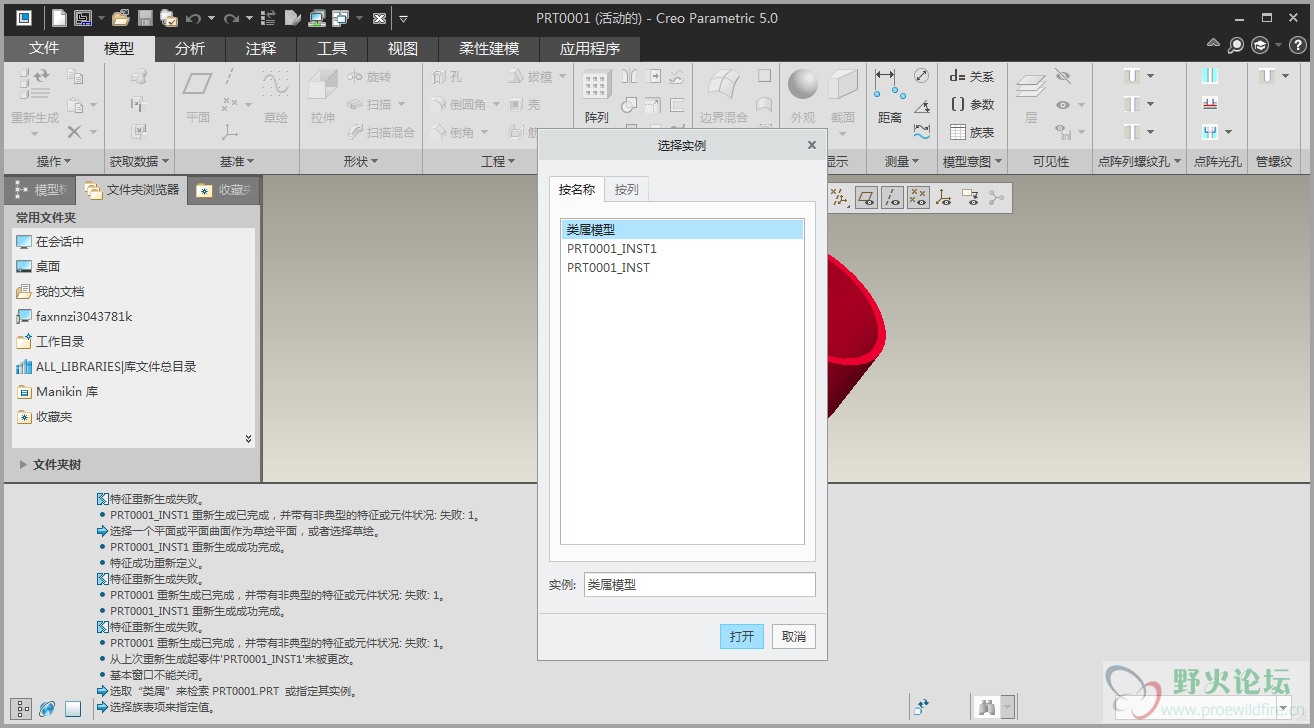Switch to the View (视图) ribbon tab
Viewport: 1314px width, 728px height.
(x=403, y=48)
